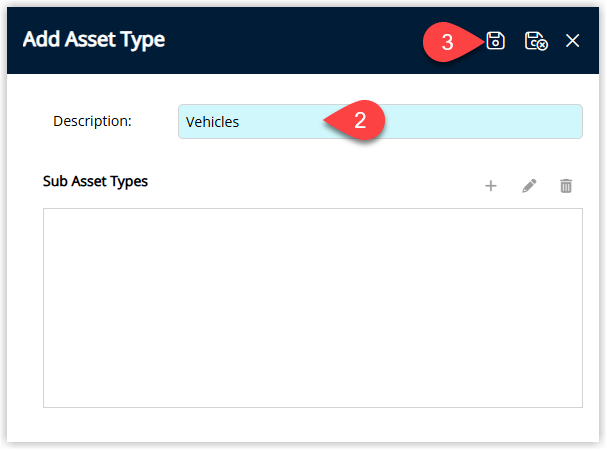The image size is (607, 450).
Task: Delete the selected sub asset type
Action: (x=566, y=186)
